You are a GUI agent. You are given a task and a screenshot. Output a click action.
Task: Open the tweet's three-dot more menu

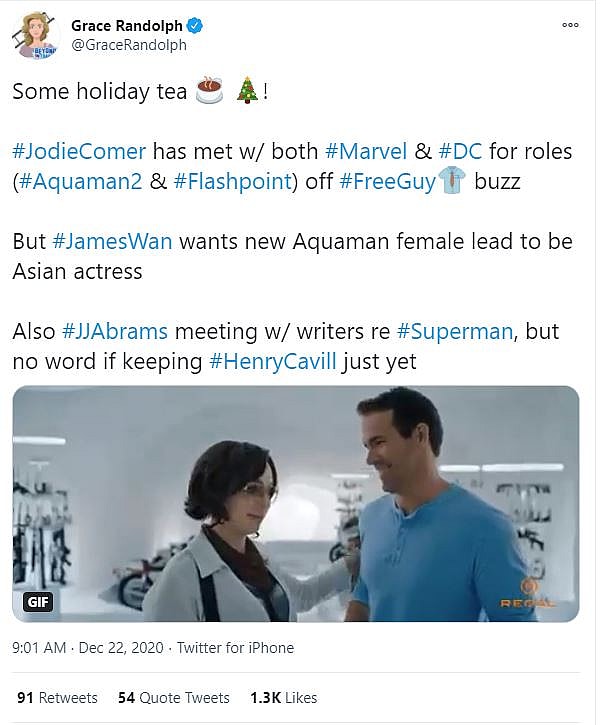(571, 26)
